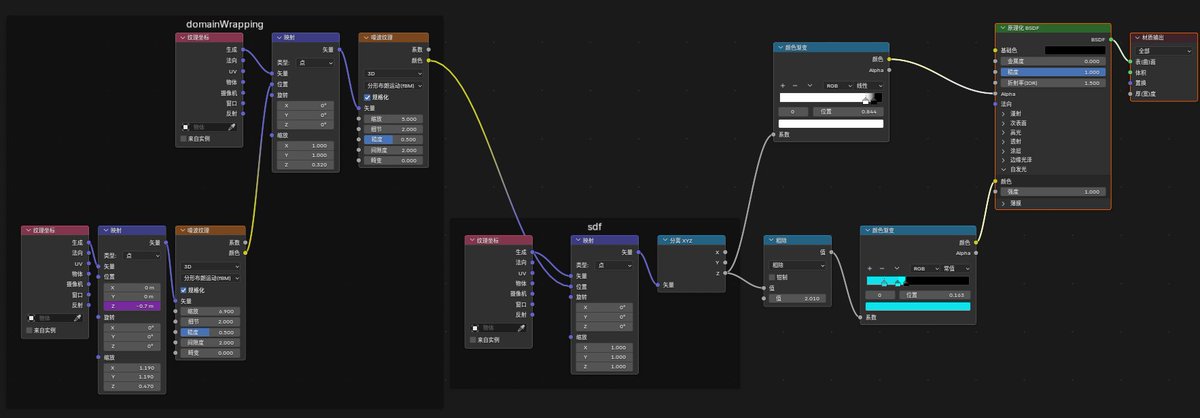Viewport: 1200px width, 418px height.
Task: Click the eyedropper in upper domainWrapping 纹理坐标
Action: coord(232,127)
